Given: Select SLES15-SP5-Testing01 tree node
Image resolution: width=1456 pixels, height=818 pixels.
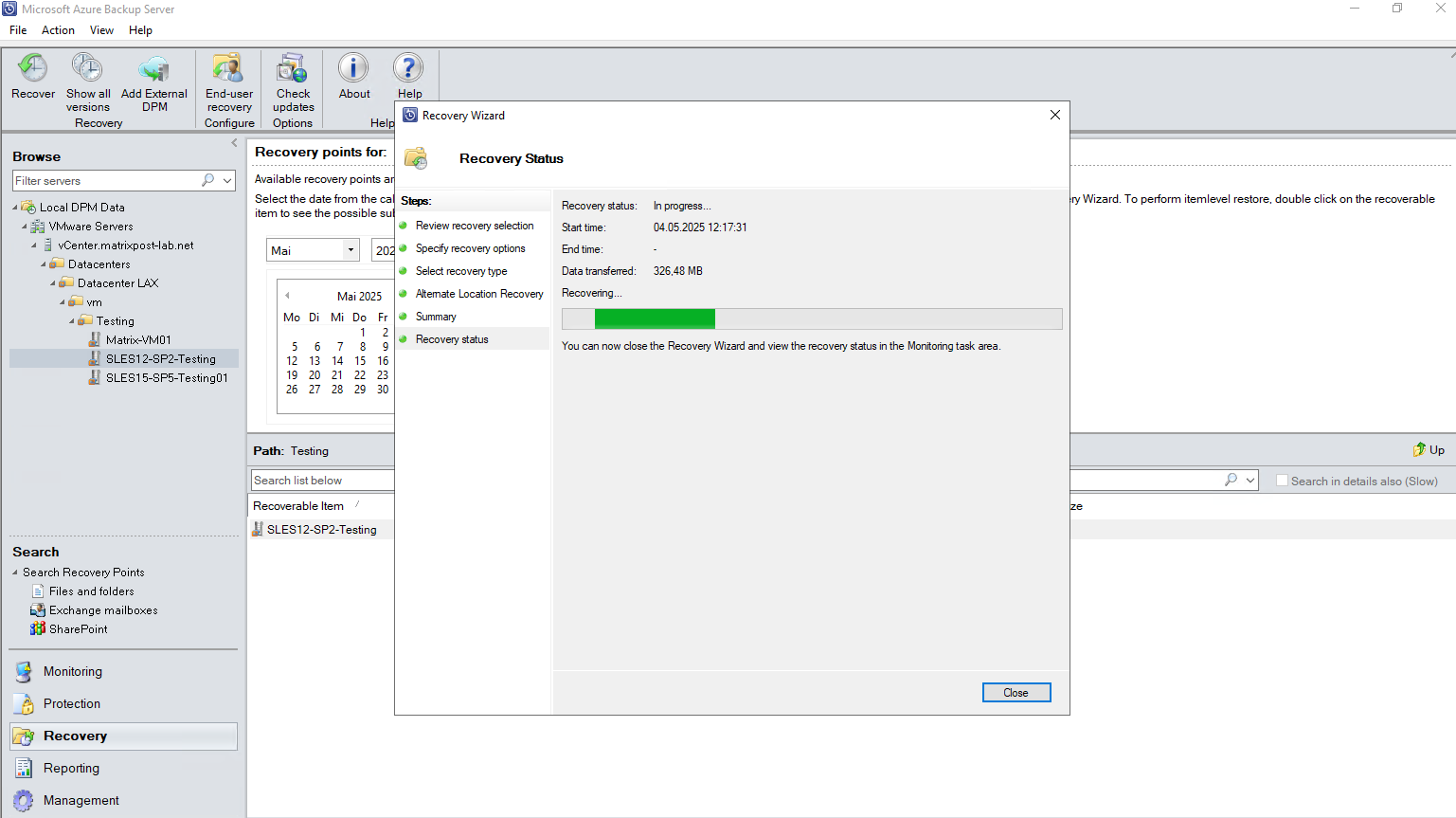Looking at the screenshot, I should pos(167,378).
